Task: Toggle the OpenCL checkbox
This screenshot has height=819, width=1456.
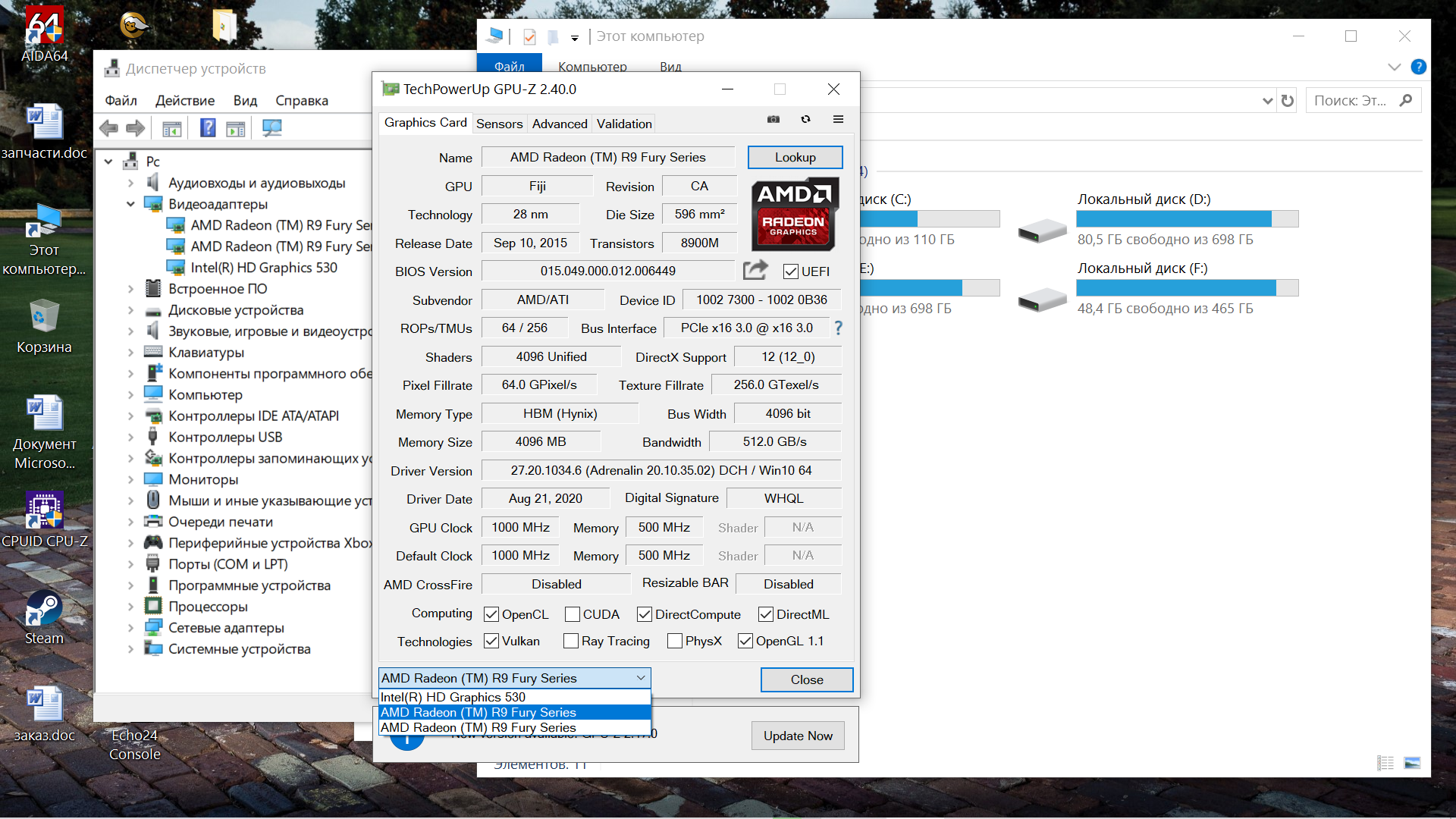Action: click(x=491, y=614)
